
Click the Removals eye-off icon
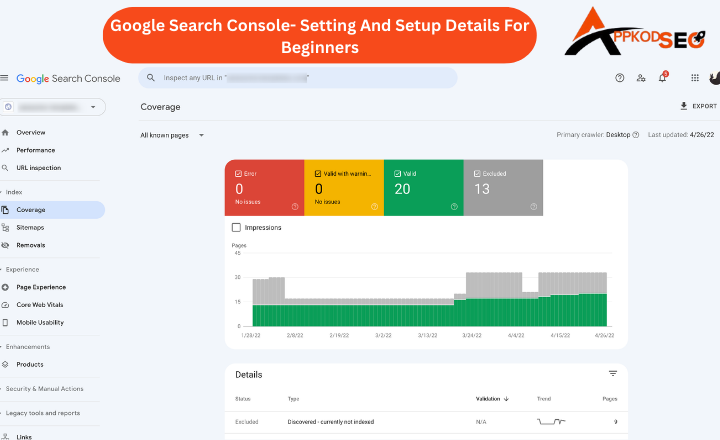(5, 245)
